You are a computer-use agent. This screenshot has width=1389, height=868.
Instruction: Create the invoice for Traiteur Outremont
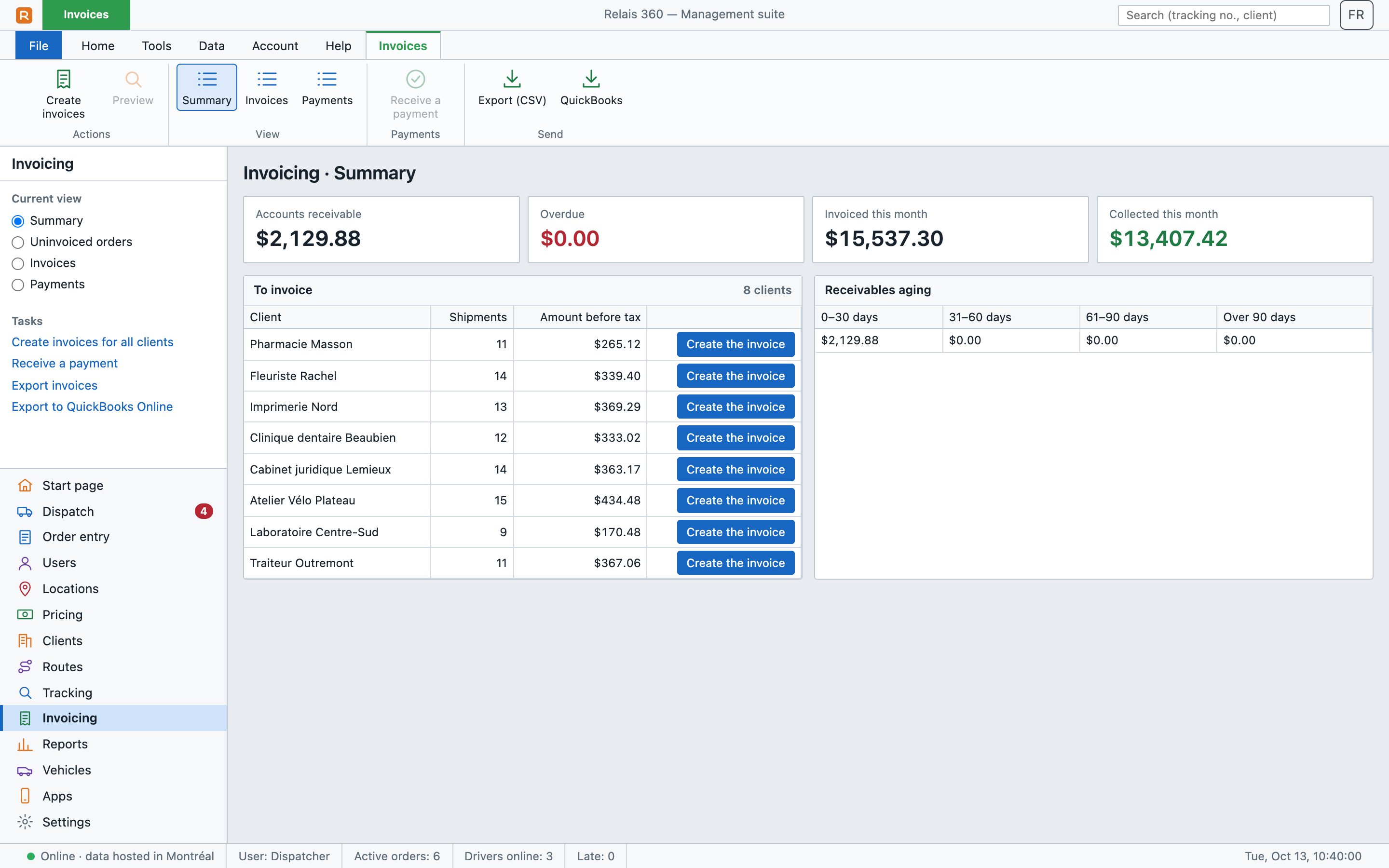coord(736,563)
